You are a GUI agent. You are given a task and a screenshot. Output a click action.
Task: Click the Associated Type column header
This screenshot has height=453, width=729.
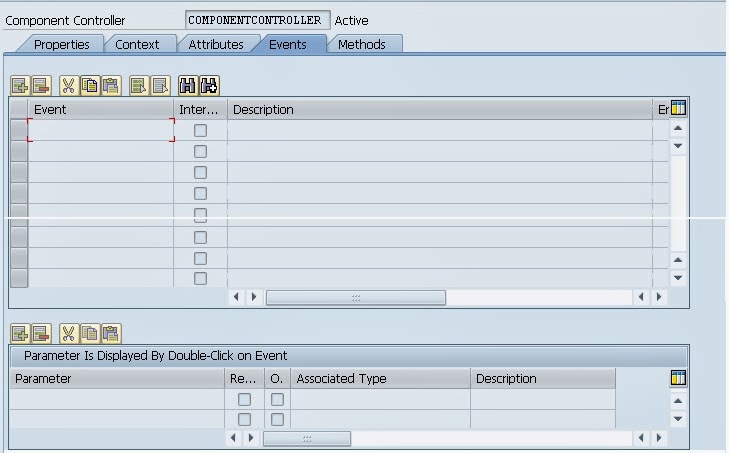click(x=380, y=379)
